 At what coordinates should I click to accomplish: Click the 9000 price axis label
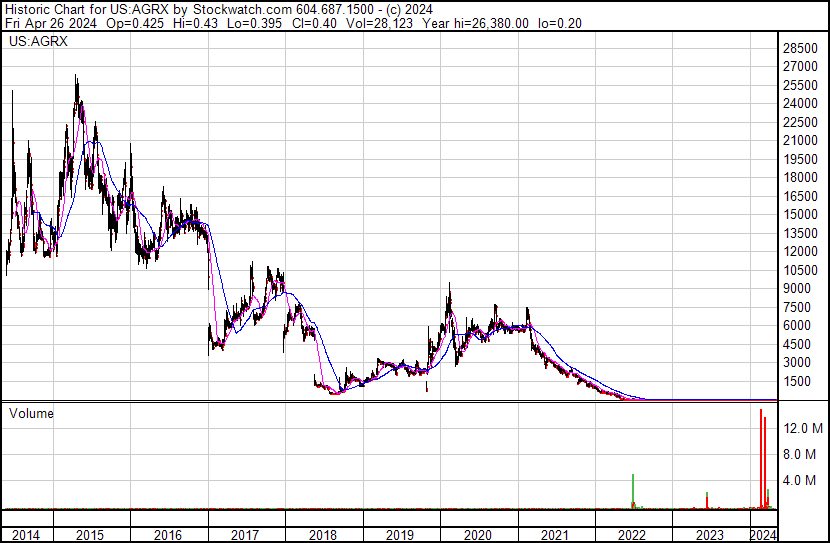(x=797, y=289)
